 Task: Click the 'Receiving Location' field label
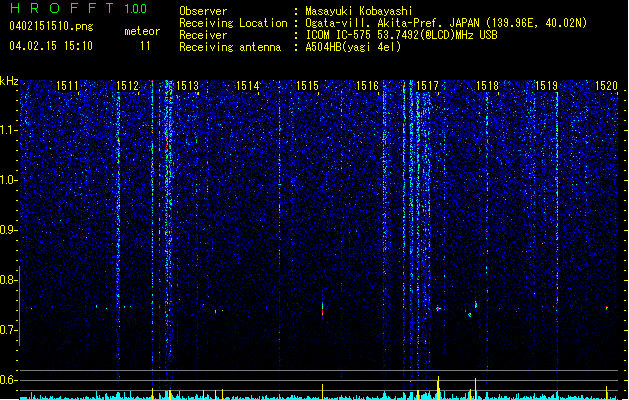click(x=233, y=23)
